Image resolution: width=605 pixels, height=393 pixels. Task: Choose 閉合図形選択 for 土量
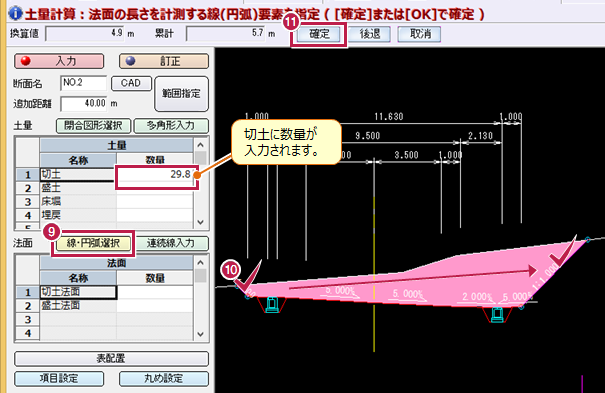[93, 125]
